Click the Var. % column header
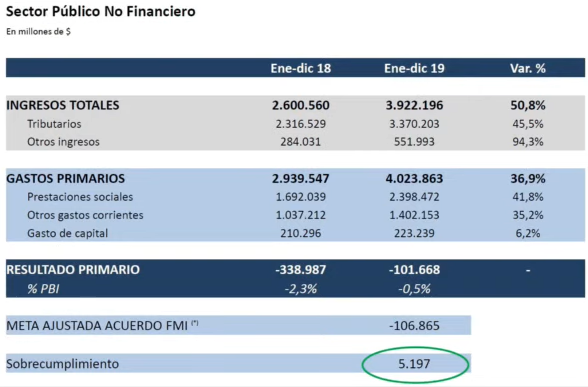588x387 pixels. click(x=528, y=68)
